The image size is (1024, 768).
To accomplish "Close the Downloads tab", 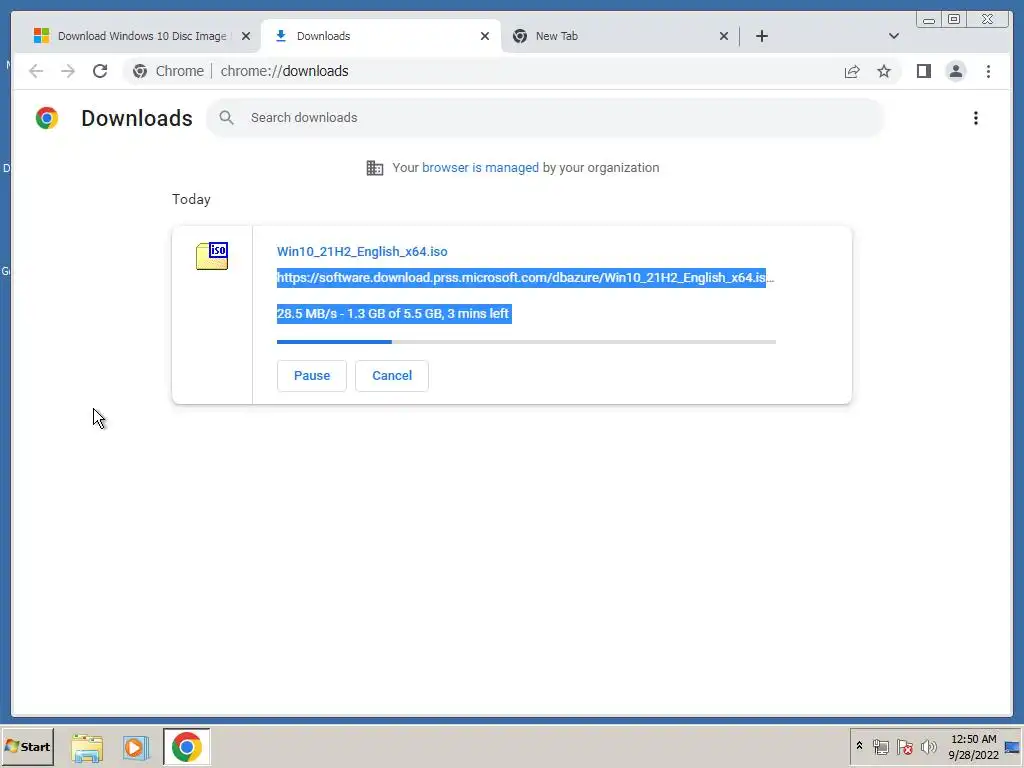I will tap(485, 36).
